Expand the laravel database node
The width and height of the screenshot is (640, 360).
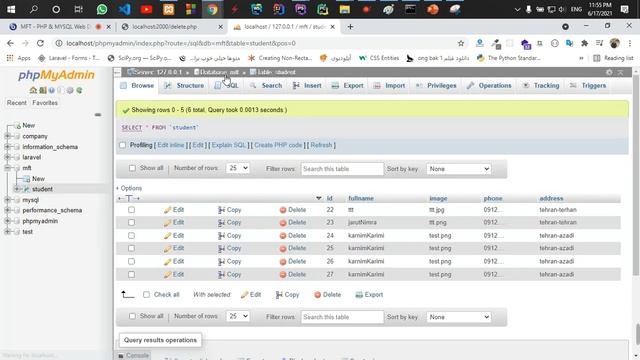[x=7, y=157]
